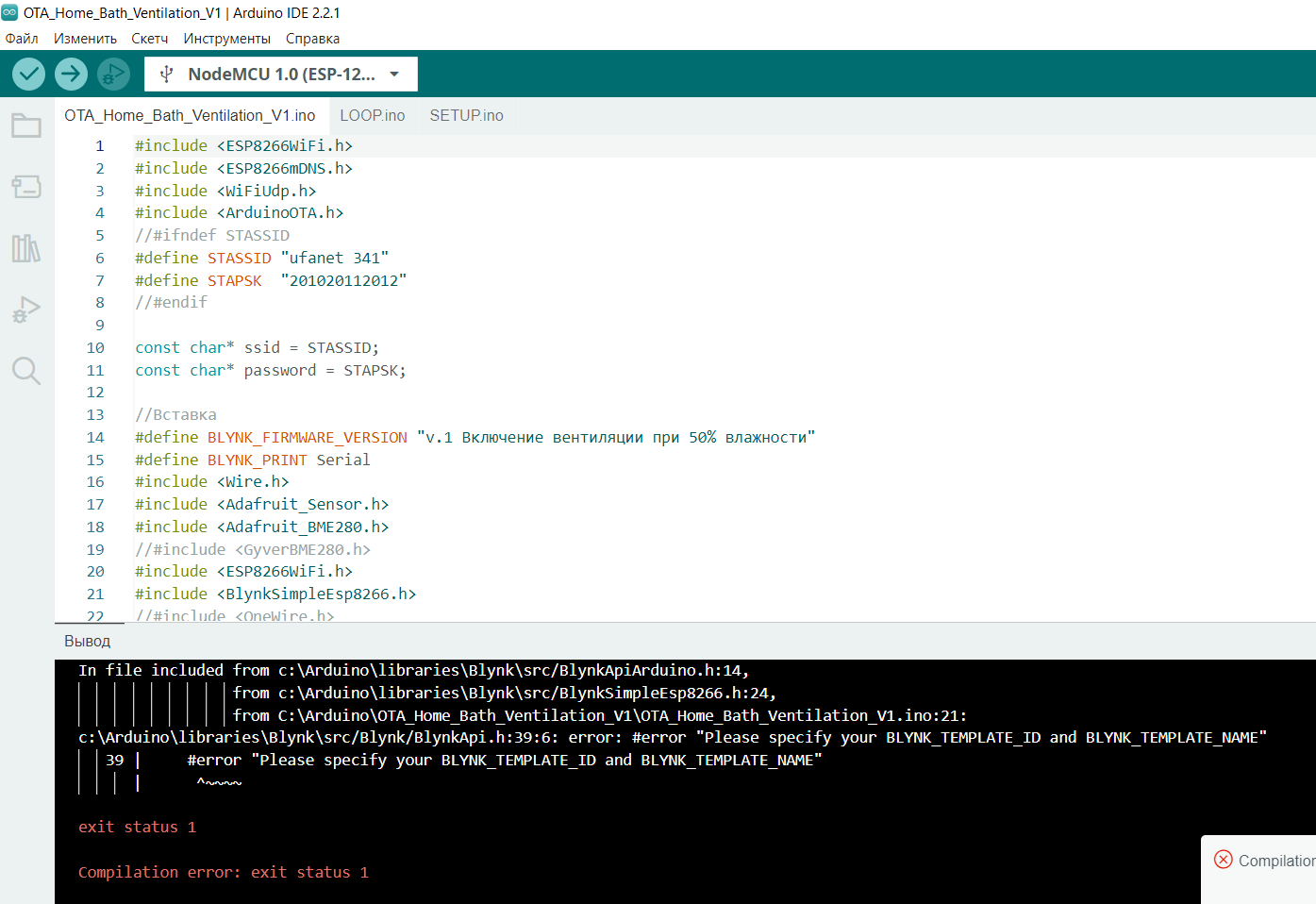This screenshot has height=904, width=1316.
Task: Click the #include <BlynkSimpleEsp8266.h> line
Action: [x=275, y=594]
